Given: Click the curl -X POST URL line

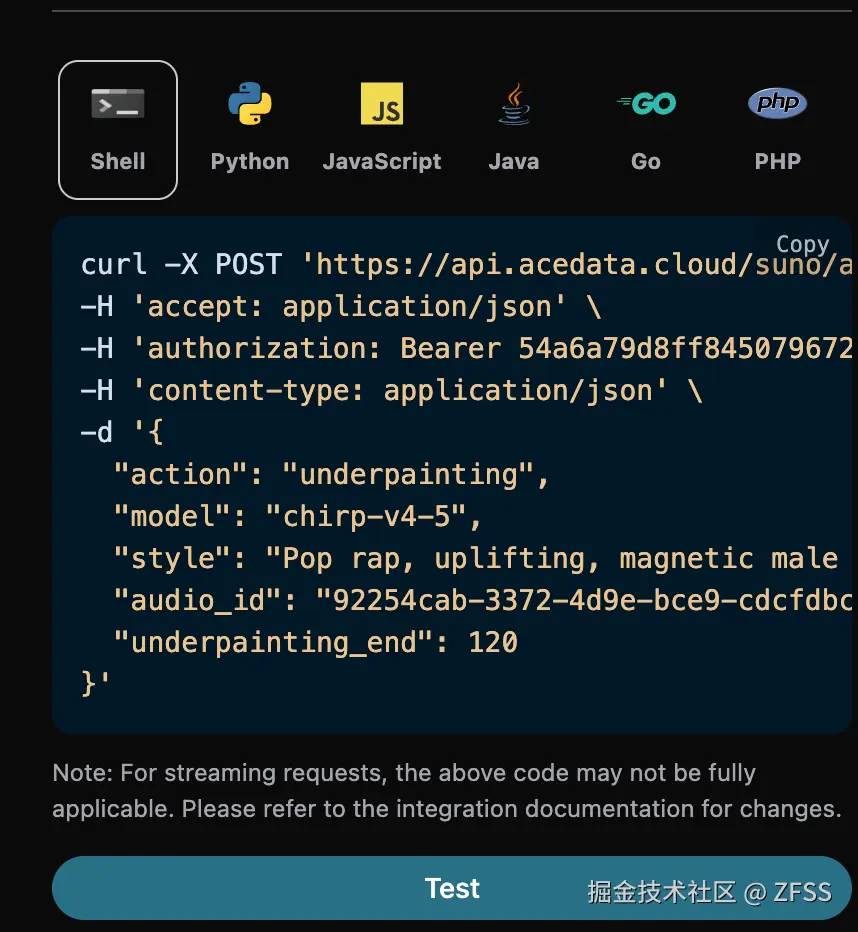Looking at the screenshot, I should (x=466, y=264).
